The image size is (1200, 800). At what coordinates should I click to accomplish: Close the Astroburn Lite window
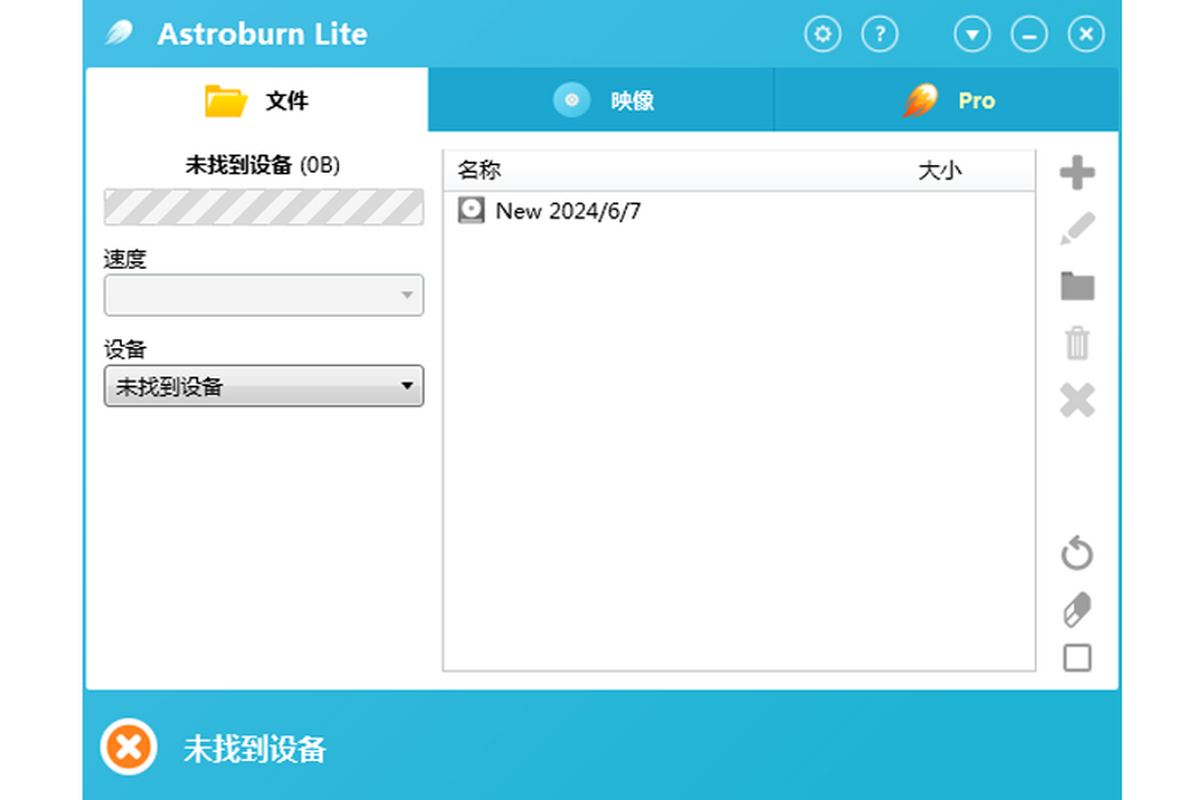point(1086,35)
